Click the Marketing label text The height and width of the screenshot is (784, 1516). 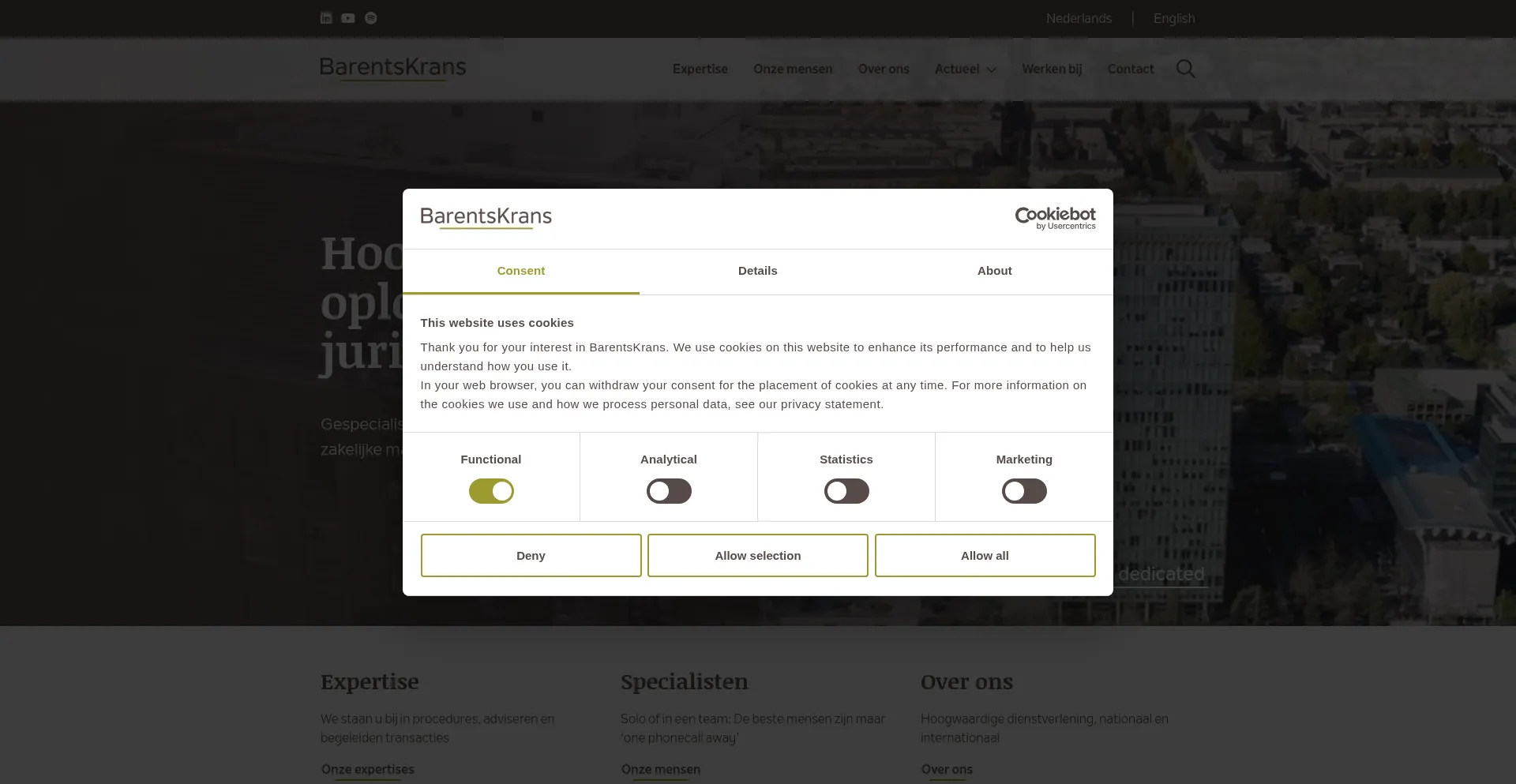click(x=1024, y=460)
